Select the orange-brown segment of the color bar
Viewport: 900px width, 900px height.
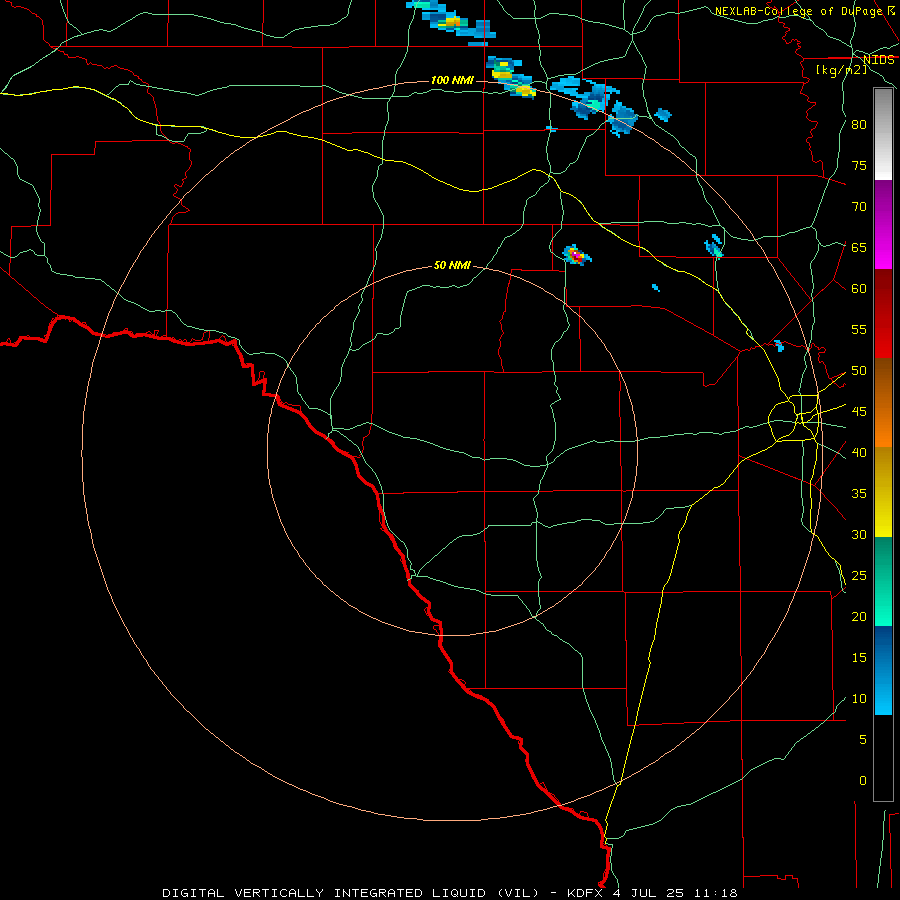883,403
